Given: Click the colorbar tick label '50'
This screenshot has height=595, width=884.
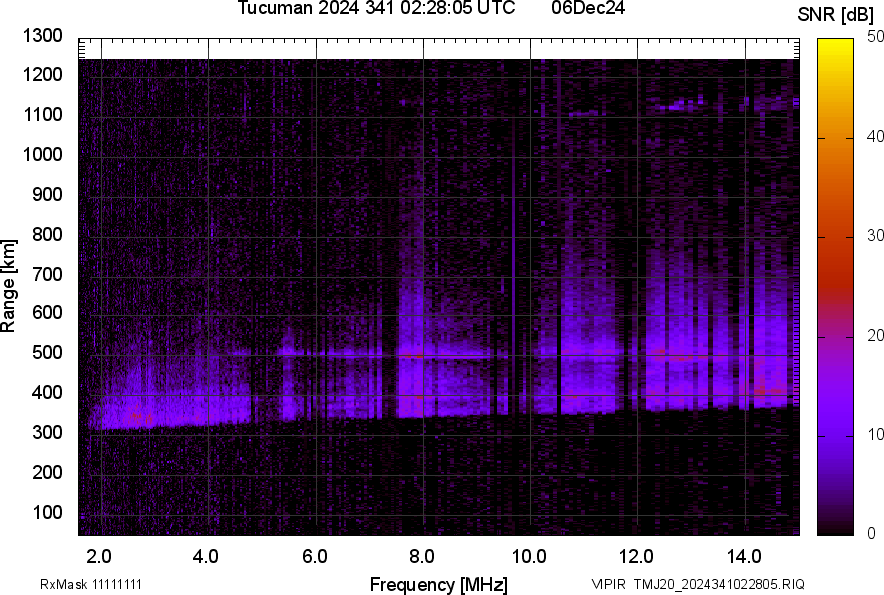Looking at the screenshot, I should (876, 37).
